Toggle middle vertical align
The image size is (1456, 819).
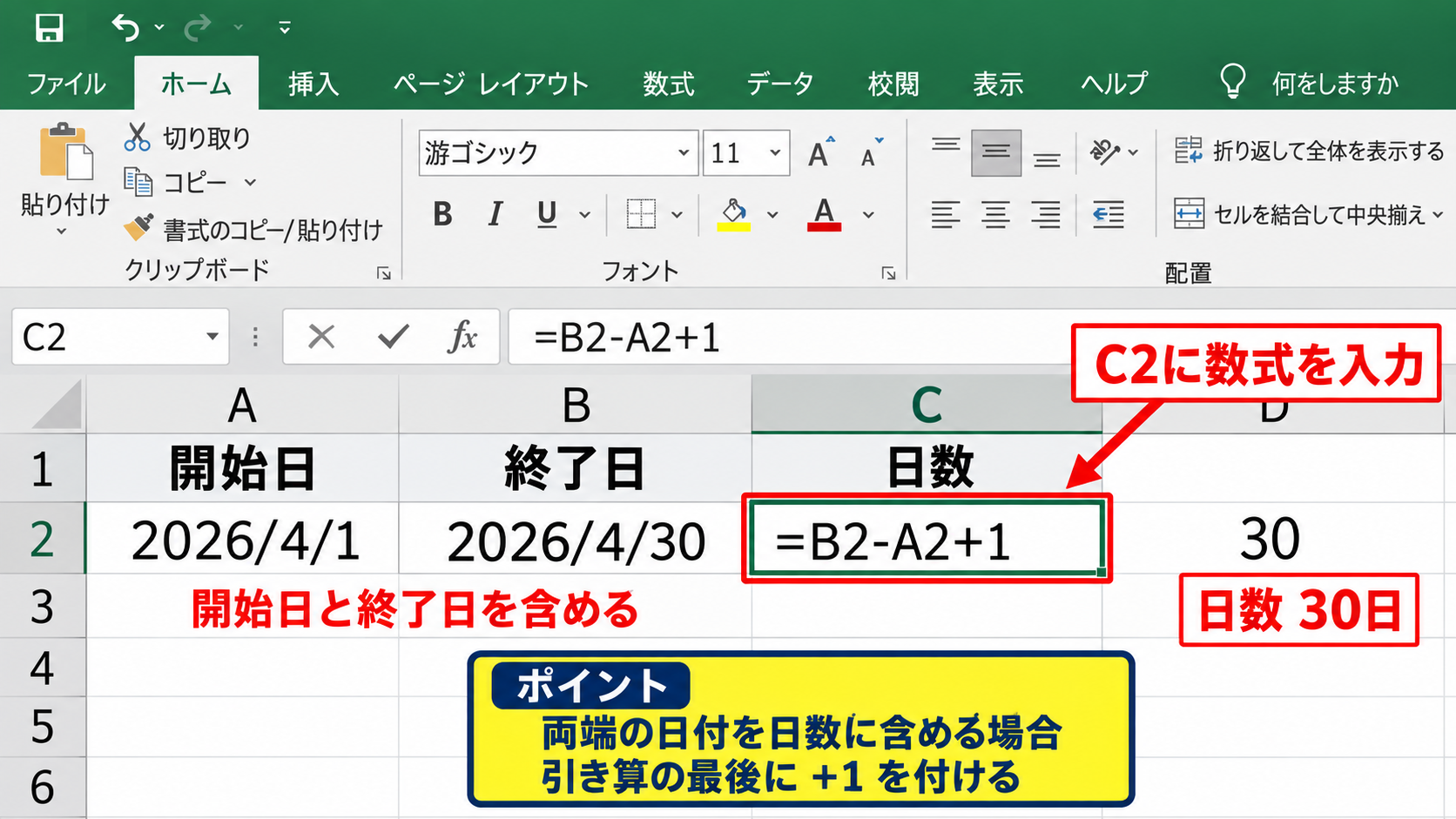click(x=996, y=152)
